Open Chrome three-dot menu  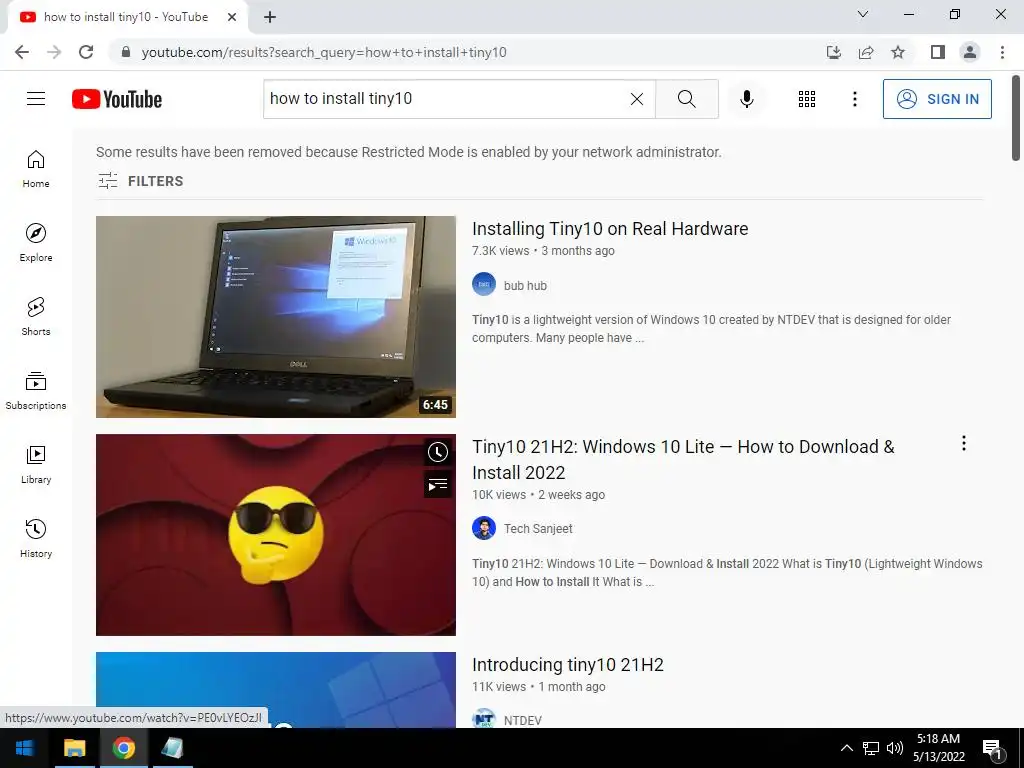1002,52
